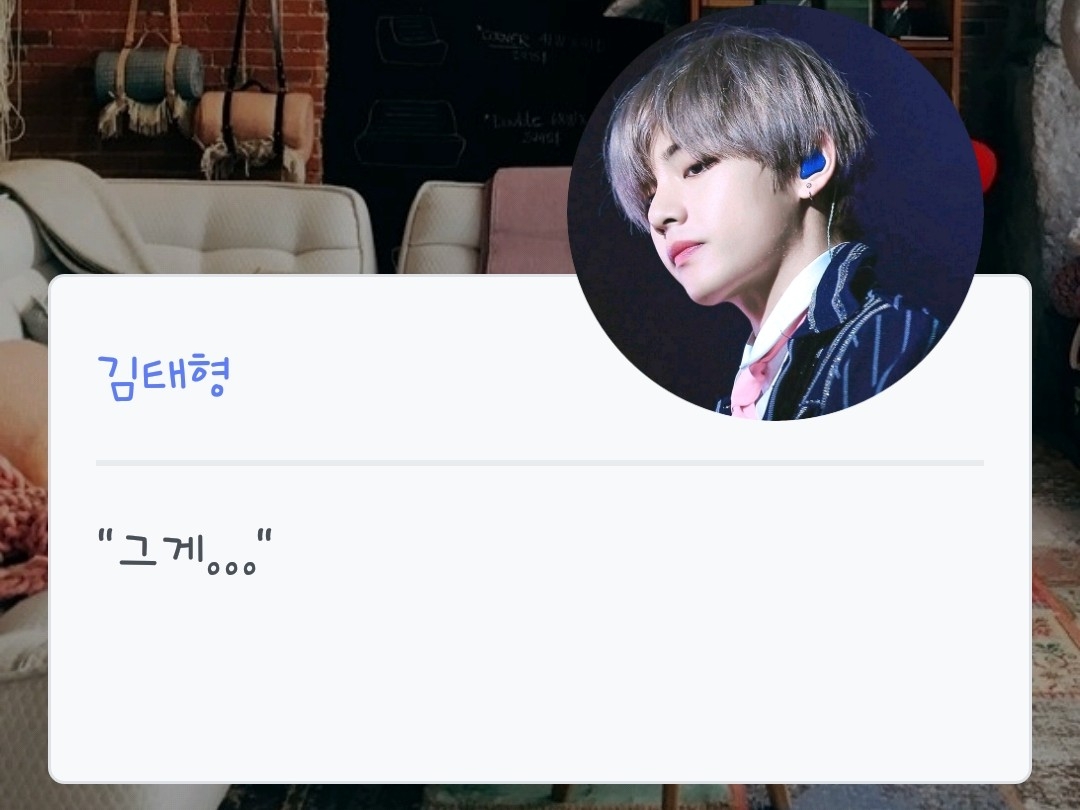Image resolution: width=1080 pixels, height=810 pixels.
Task: Tap the red object right of the avatar
Action: (x=985, y=165)
